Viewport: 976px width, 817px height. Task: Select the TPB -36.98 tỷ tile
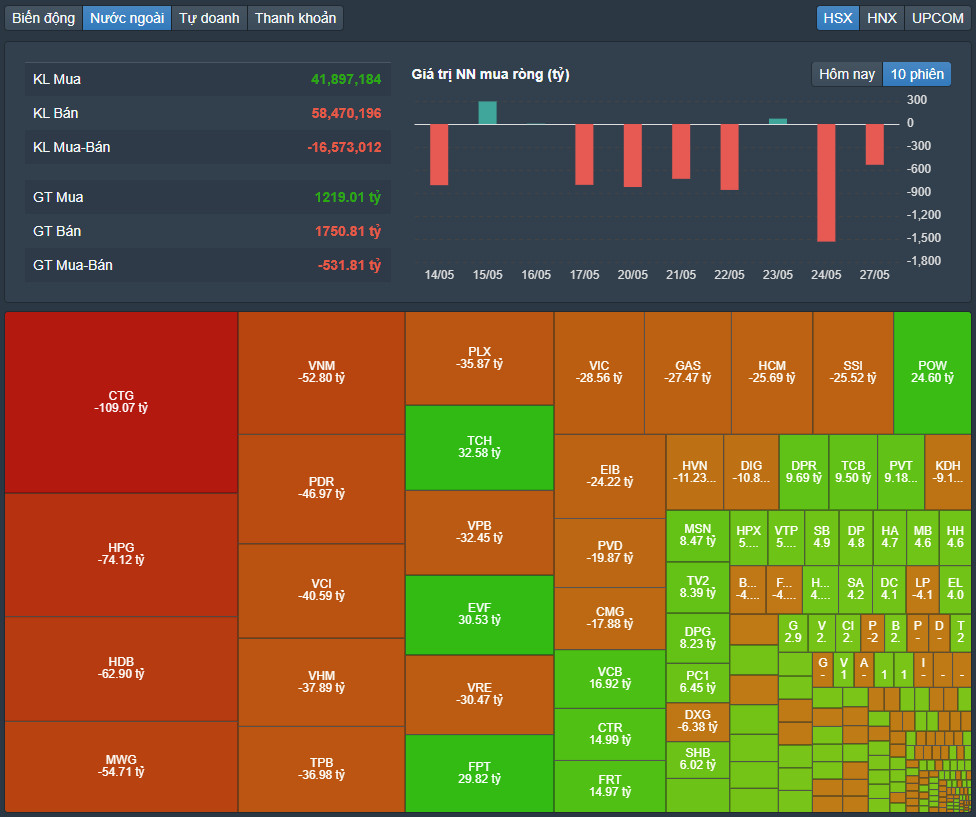[x=321, y=769]
